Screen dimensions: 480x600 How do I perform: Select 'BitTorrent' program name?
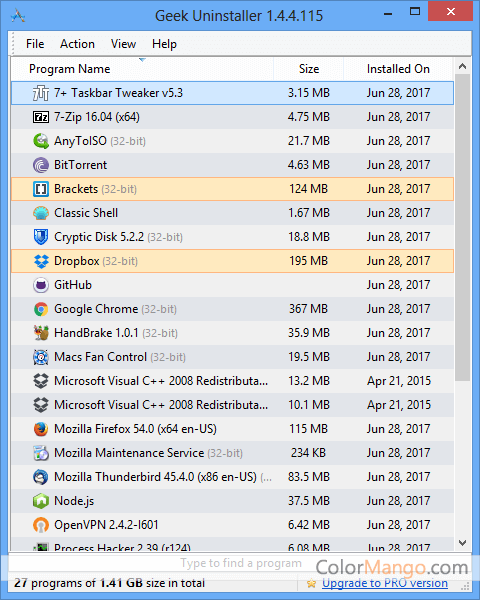pyautogui.click(x=80, y=165)
